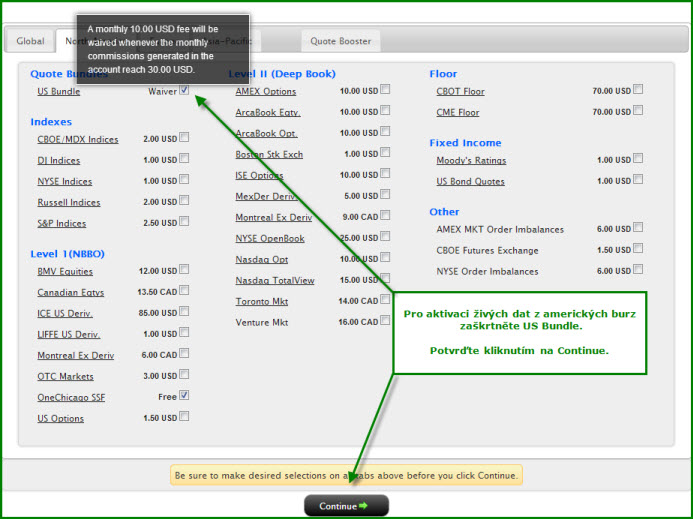Open the Moody's Ratings link
Viewport: 693px width, 519px height.
click(471, 160)
